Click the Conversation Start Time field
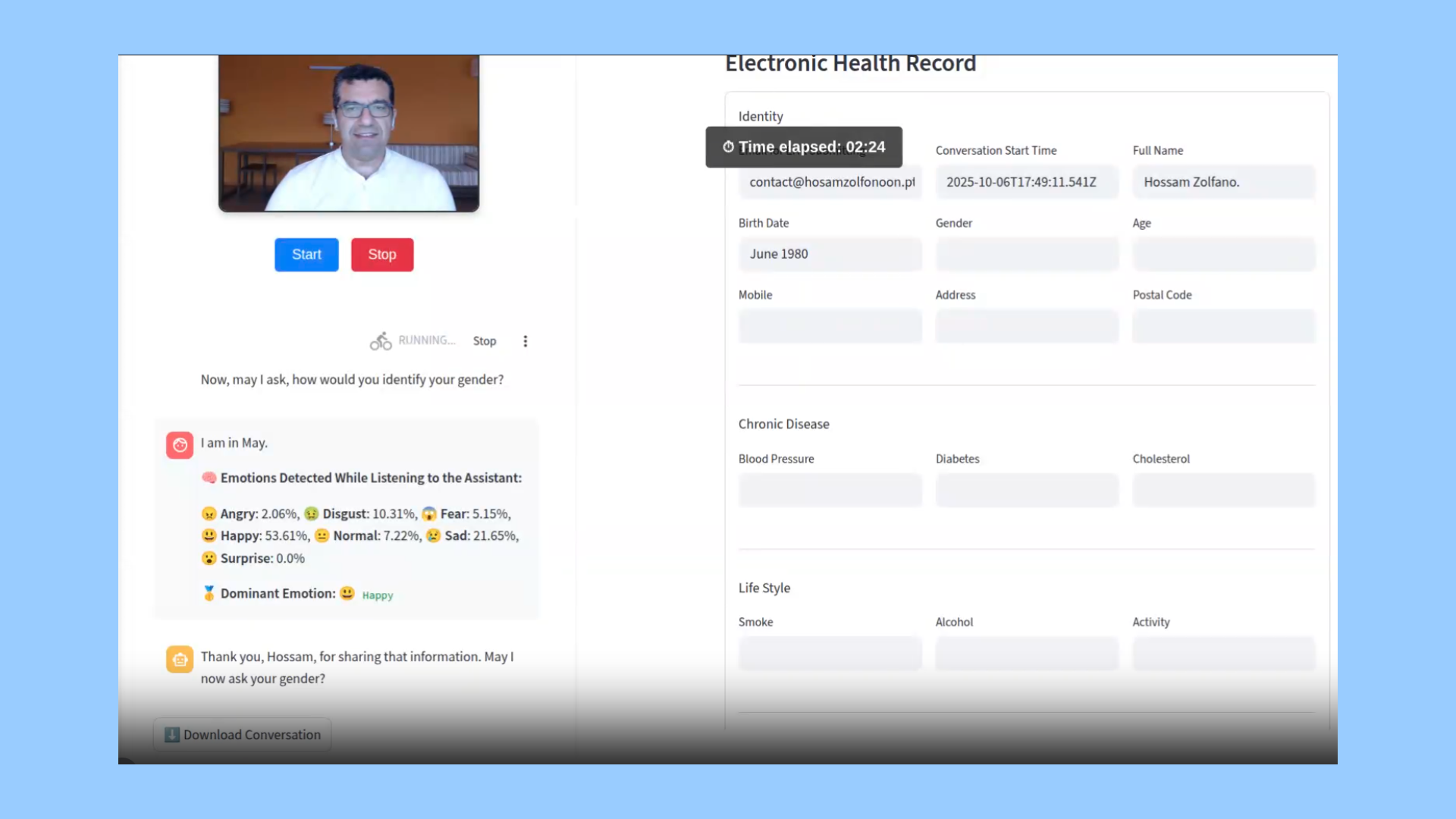Screen dimensions: 1456x819 pyautogui.click(x=1027, y=182)
